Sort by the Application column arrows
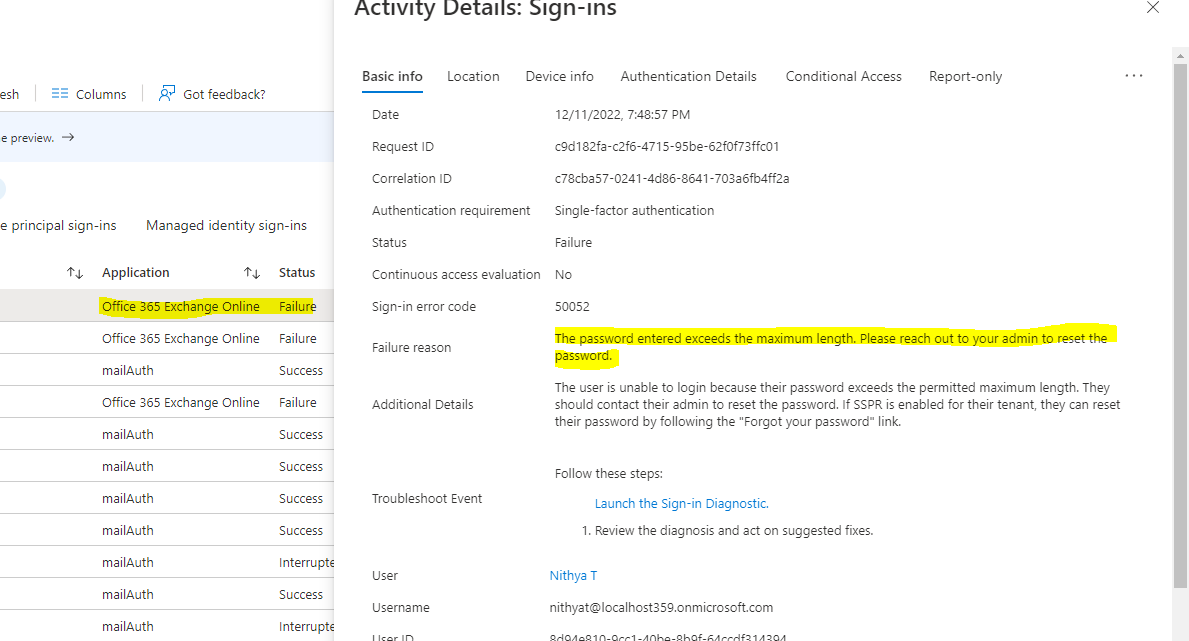The width and height of the screenshot is (1189, 641). click(252, 272)
